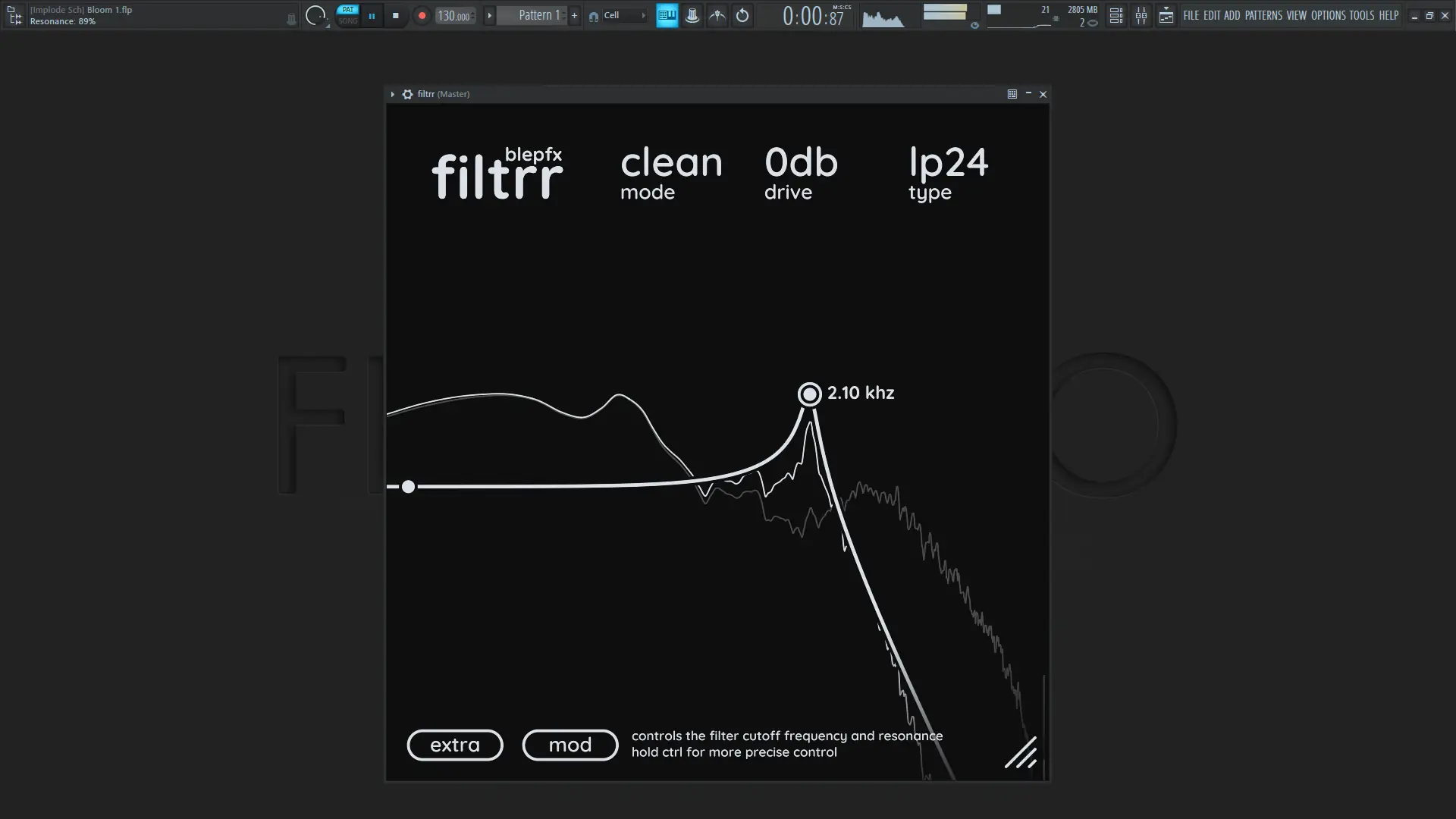Click the 2.10 khz filter cutoff node
This screenshot has width=1456, height=819.
point(810,394)
